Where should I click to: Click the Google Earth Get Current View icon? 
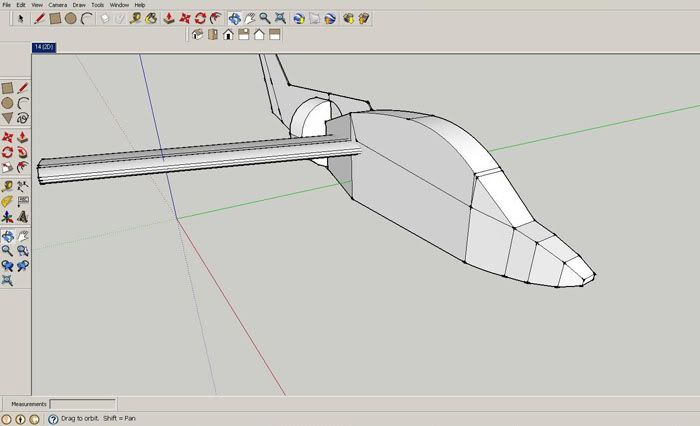coord(299,19)
